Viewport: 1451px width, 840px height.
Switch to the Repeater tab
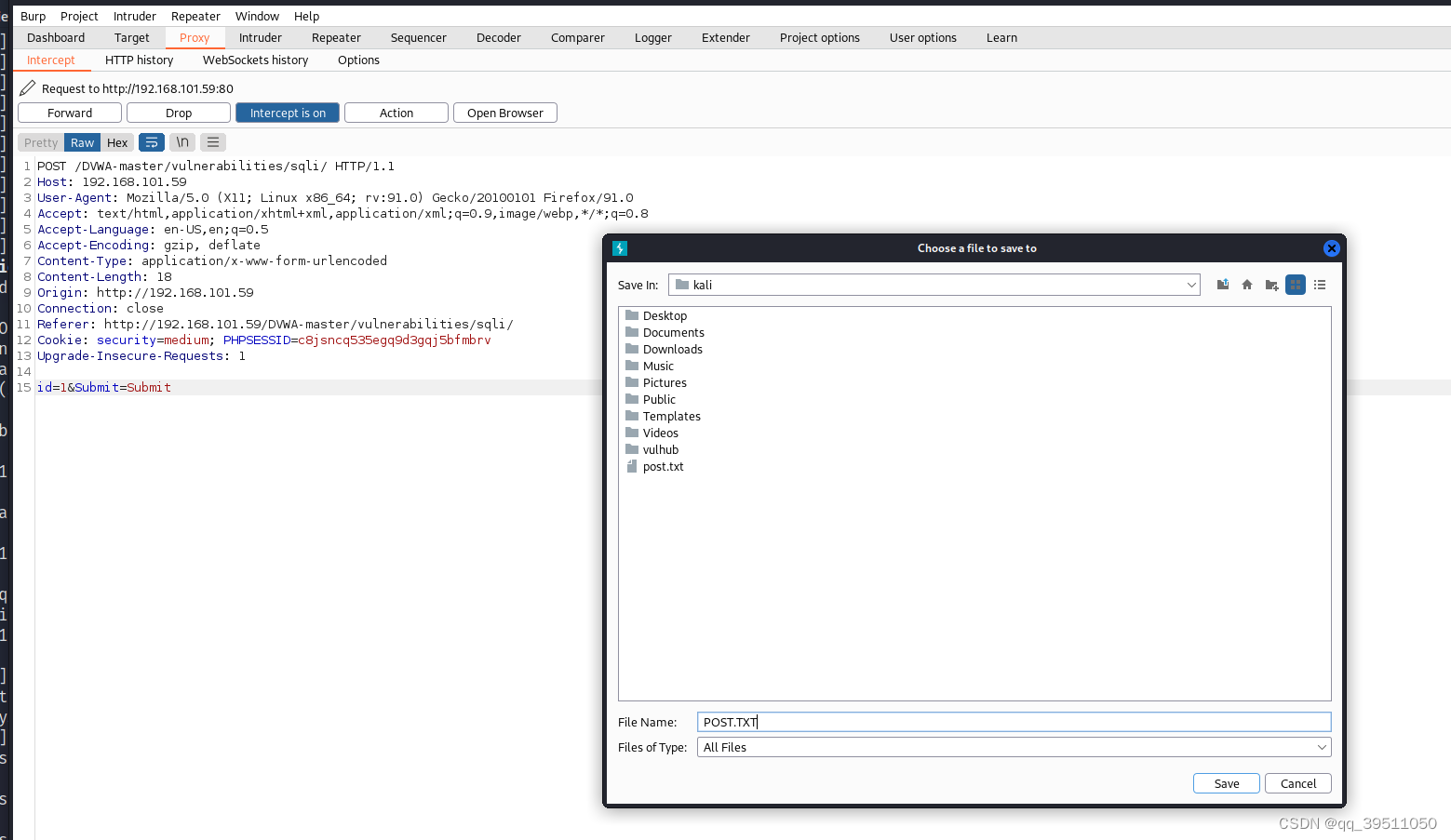click(336, 37)
